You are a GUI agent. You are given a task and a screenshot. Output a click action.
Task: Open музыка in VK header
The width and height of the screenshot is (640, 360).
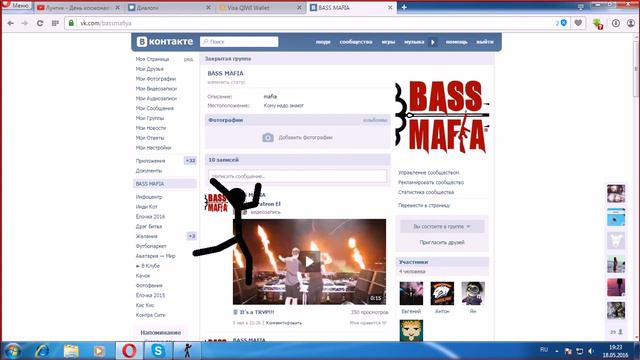coord(414,42)
